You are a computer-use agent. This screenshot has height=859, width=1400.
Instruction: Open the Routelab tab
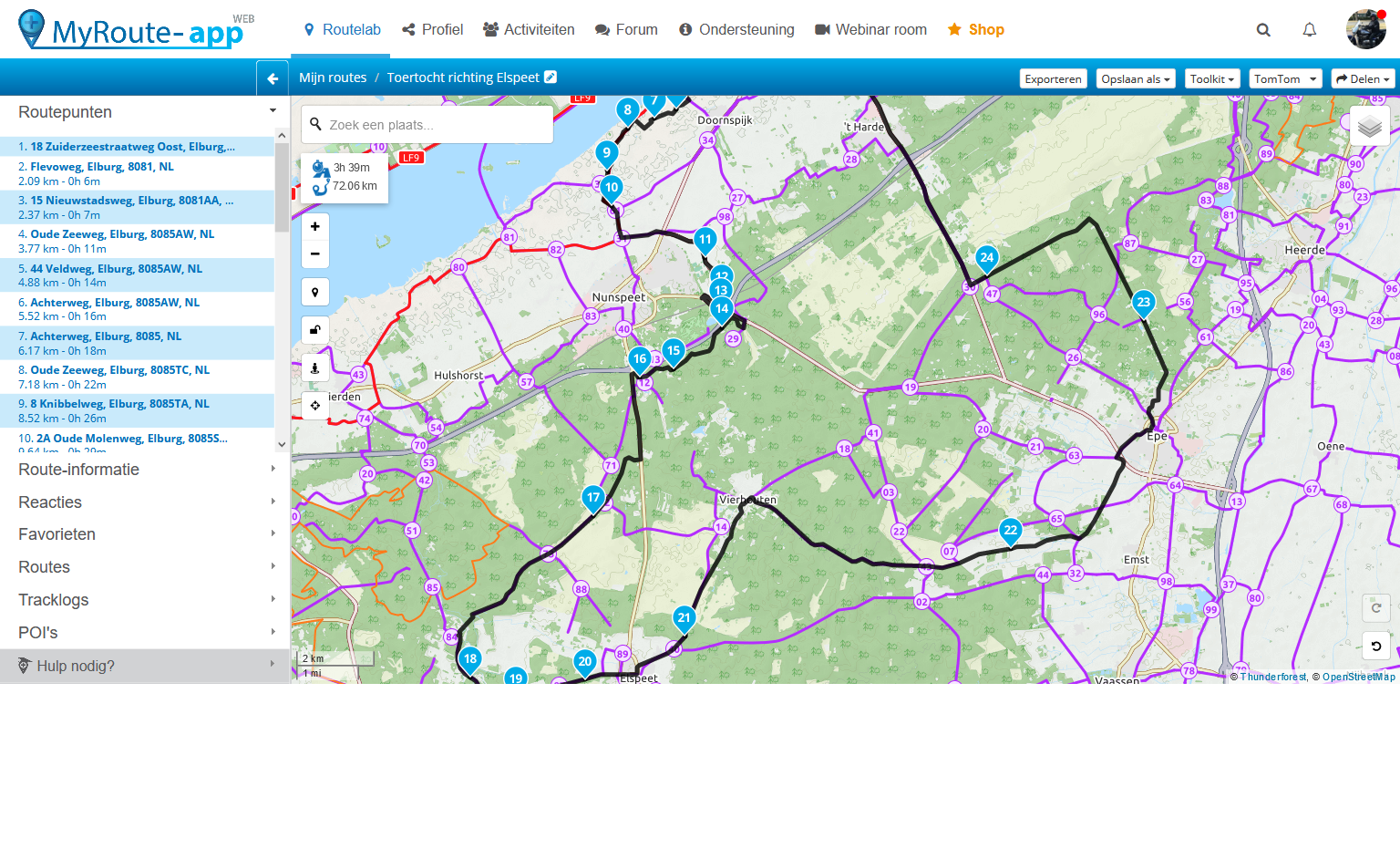tap(342, 30)
